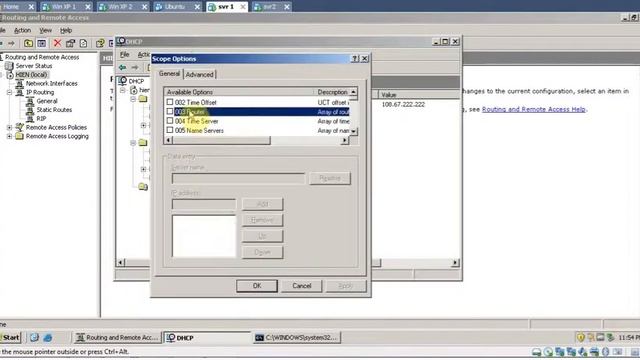Expand the Remote Access Policies node
The image size is (640, 360).
[9, 127]
